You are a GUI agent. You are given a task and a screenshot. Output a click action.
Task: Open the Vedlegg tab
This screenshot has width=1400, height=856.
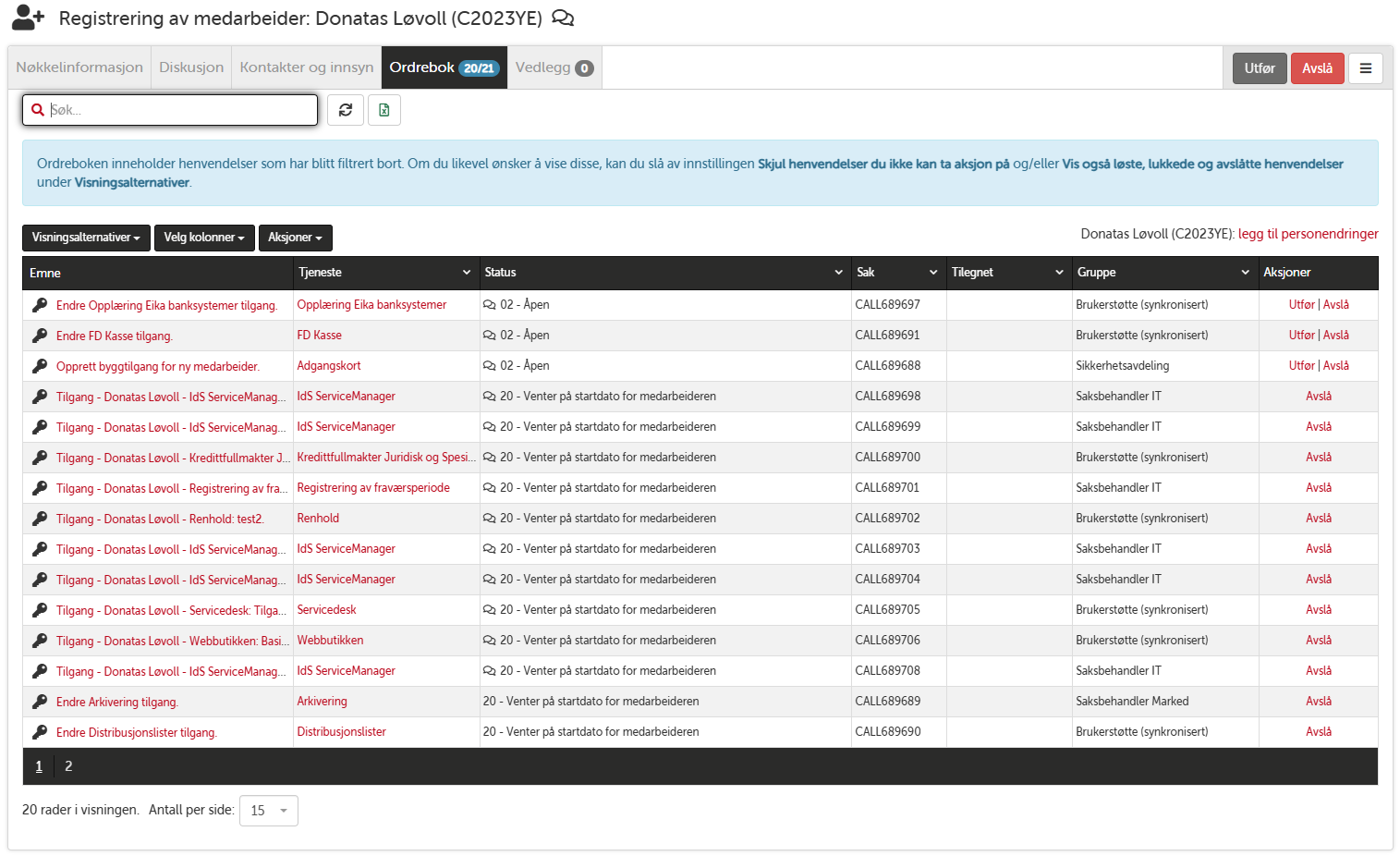click(x=554, y=67)
